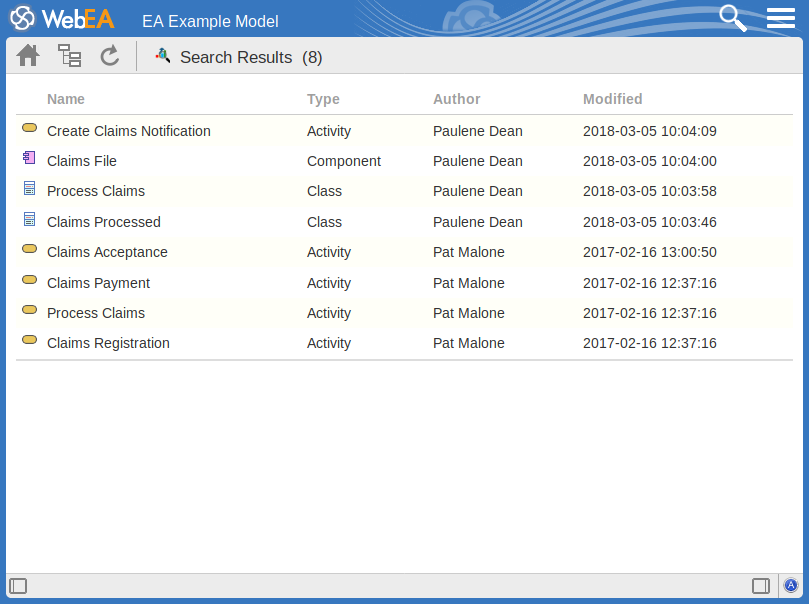Click the Search Results magnifier icon
This screenshot has width=809, height=604.
coord(162,56)
